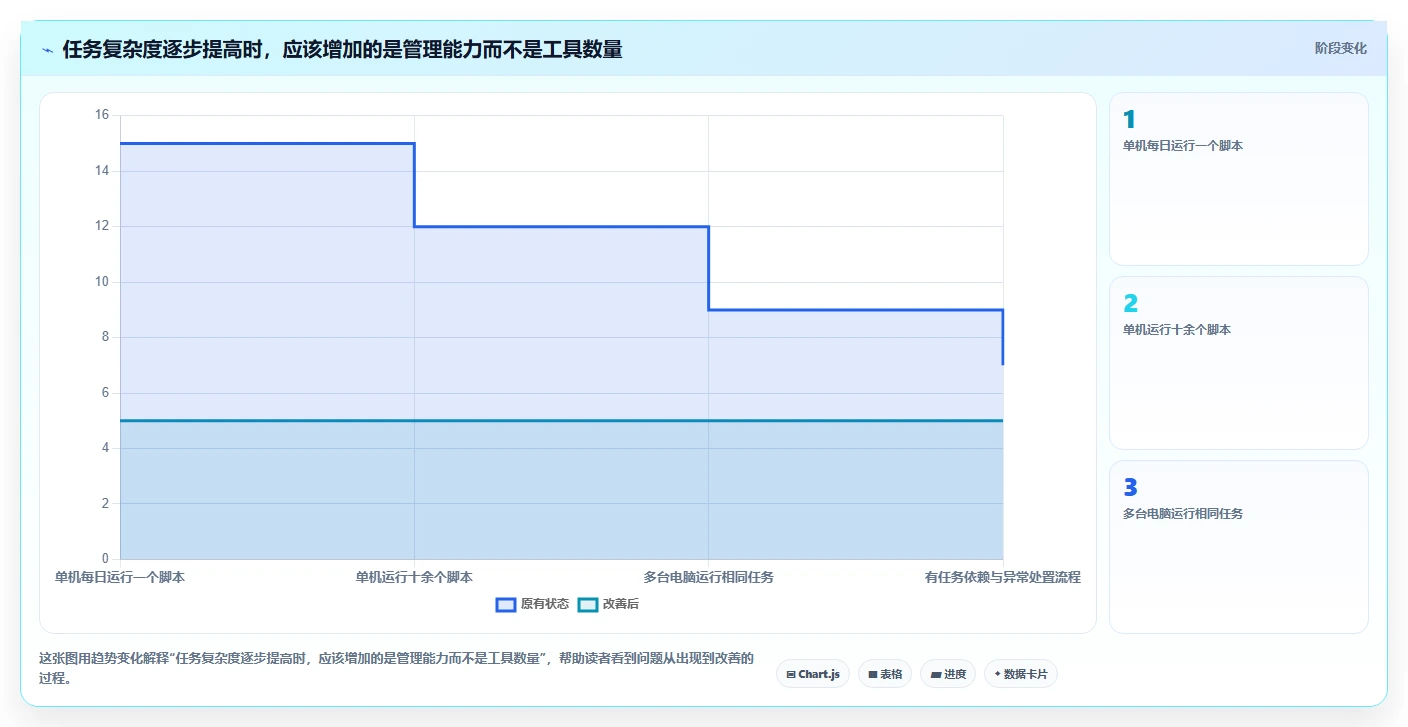Open stage card 3 多台电脑运行相同任务

tap(1239, 547)
